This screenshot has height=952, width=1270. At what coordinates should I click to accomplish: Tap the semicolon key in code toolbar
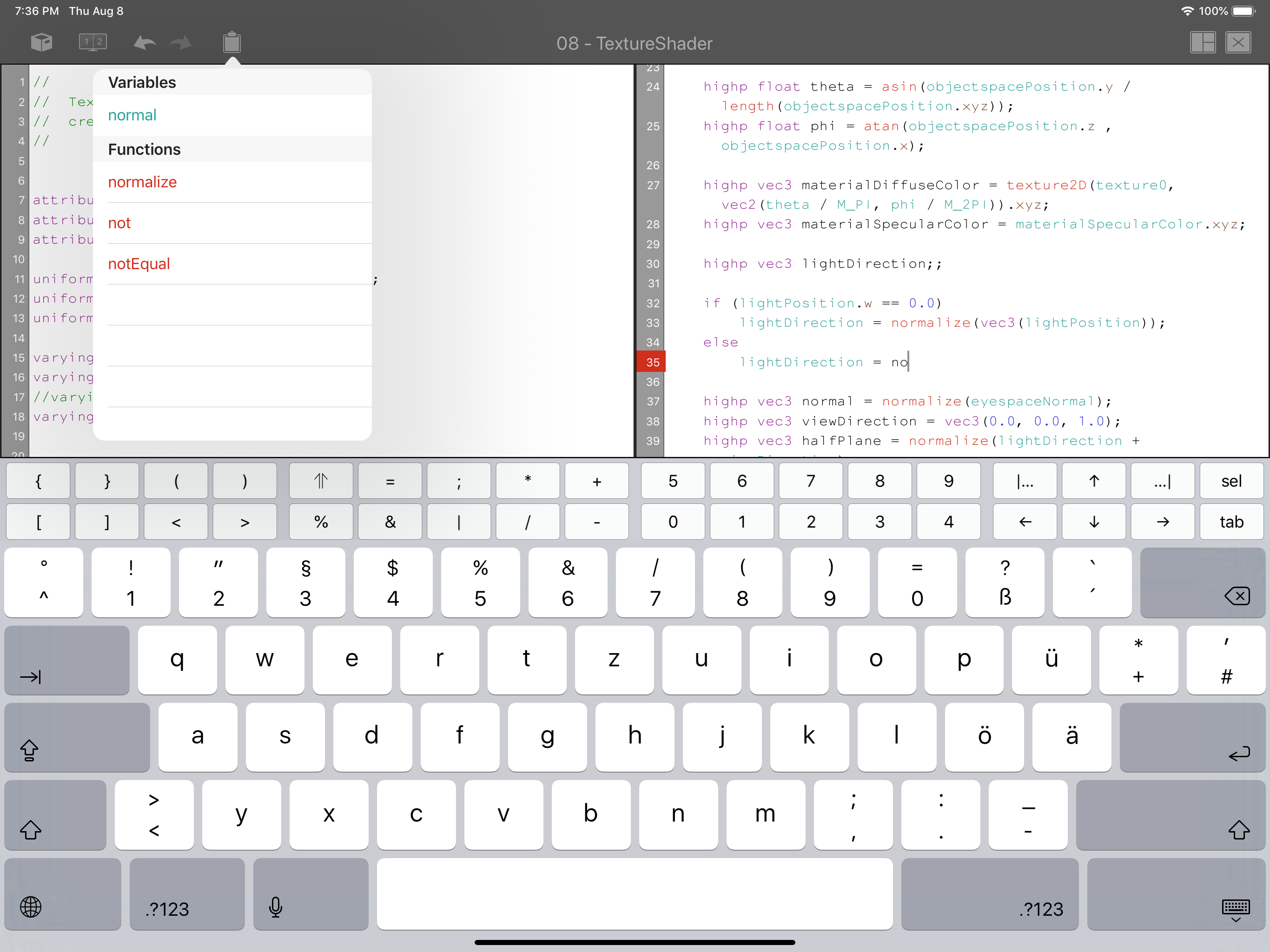(x=459, y=481)
